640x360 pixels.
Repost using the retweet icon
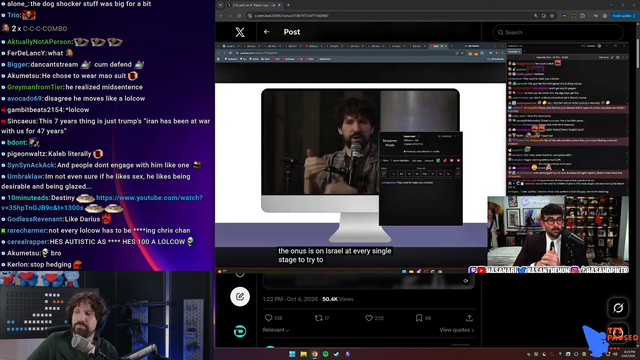319,318
